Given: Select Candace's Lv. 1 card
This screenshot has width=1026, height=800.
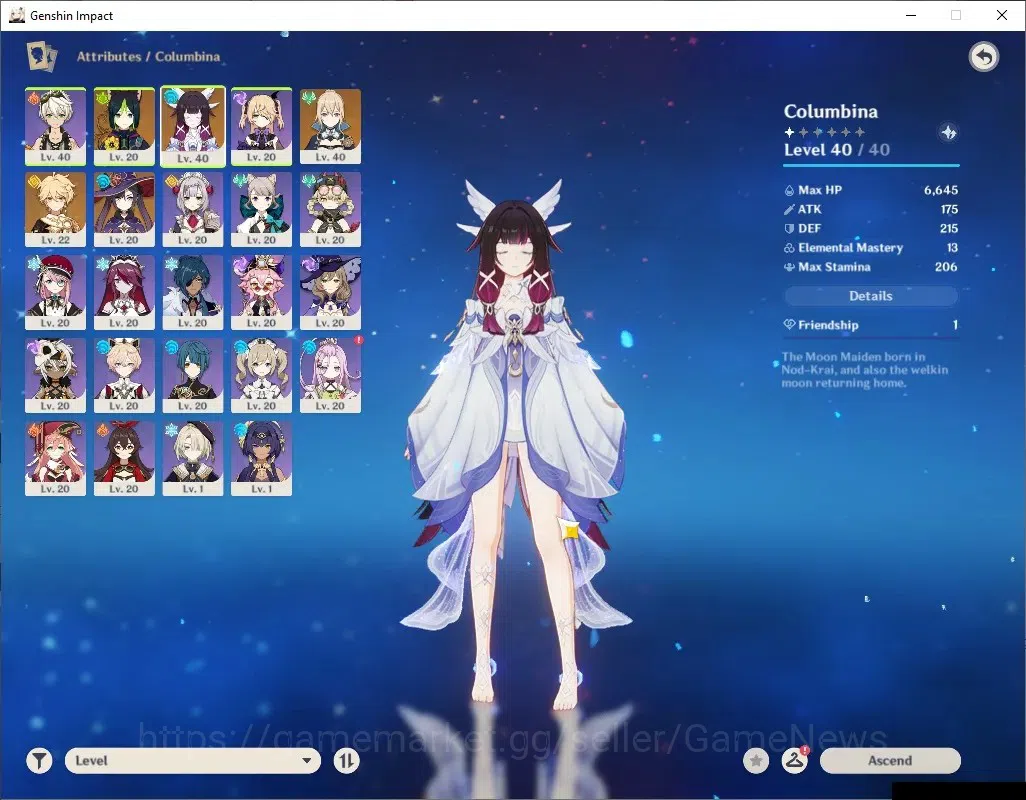Looking at the screenshot, I should pyautogui.click(x=262, y=459).
